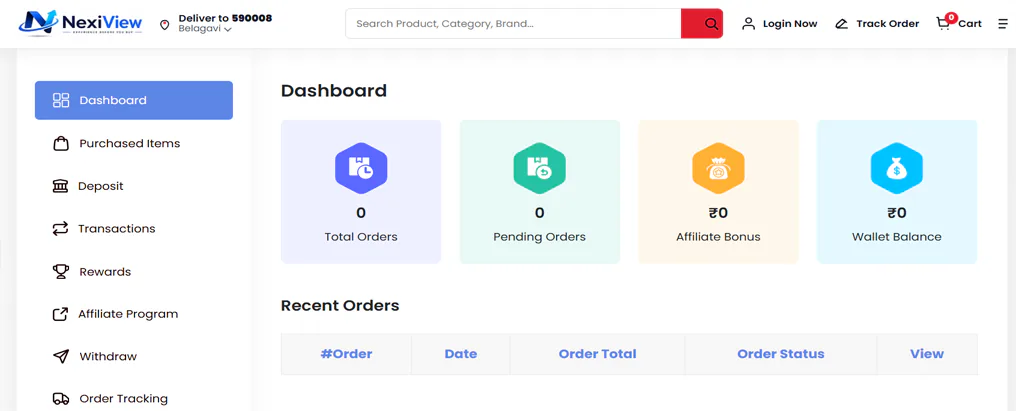Click the Transactions arrows icon
Image resolution: width=1016 pixels, height=411 pixels.
(60, 229)
